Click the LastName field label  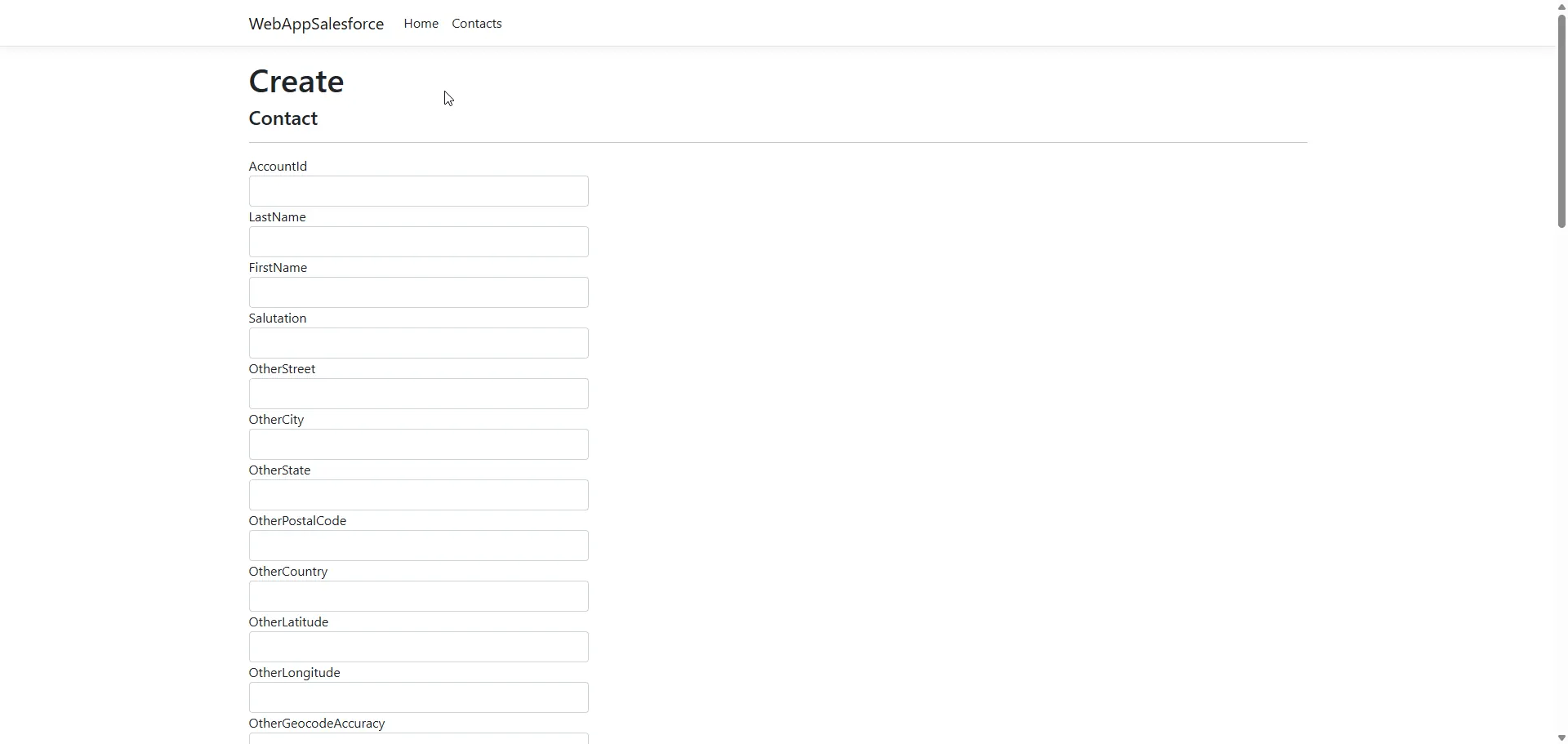coord(277,217)
